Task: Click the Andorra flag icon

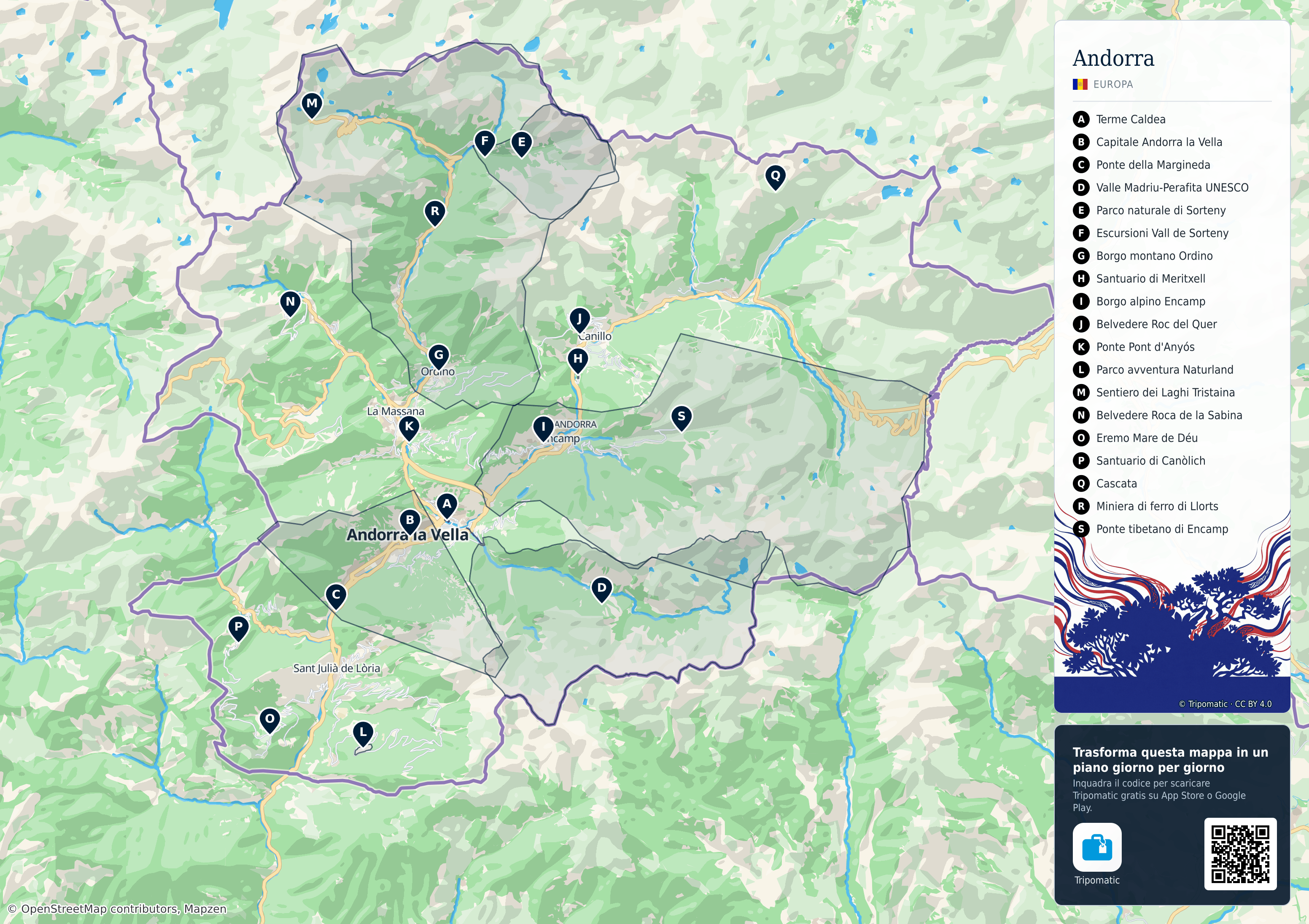Action: coord(1080,84)
